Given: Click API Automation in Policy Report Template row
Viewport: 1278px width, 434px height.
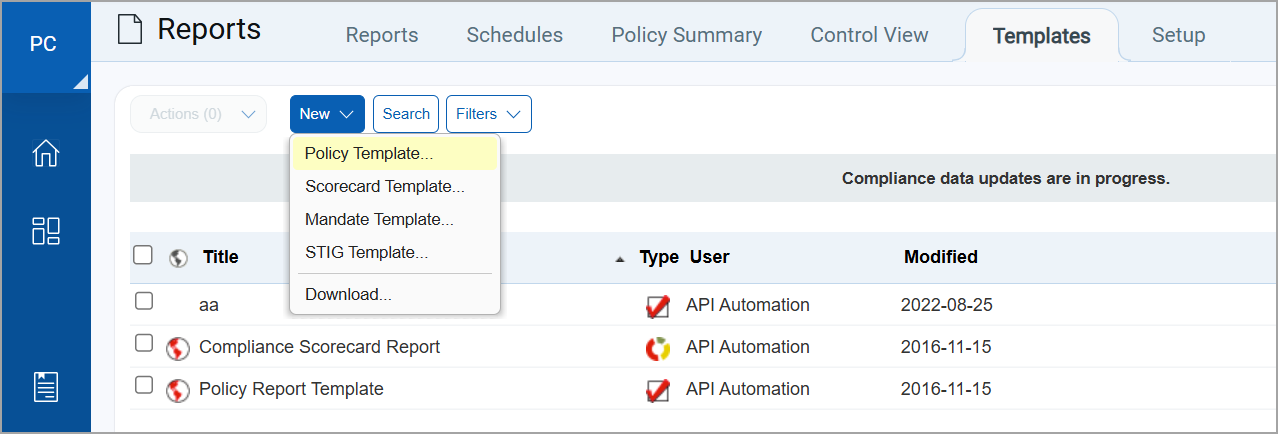Looking at the screenshot, I should tap(748, 389).
